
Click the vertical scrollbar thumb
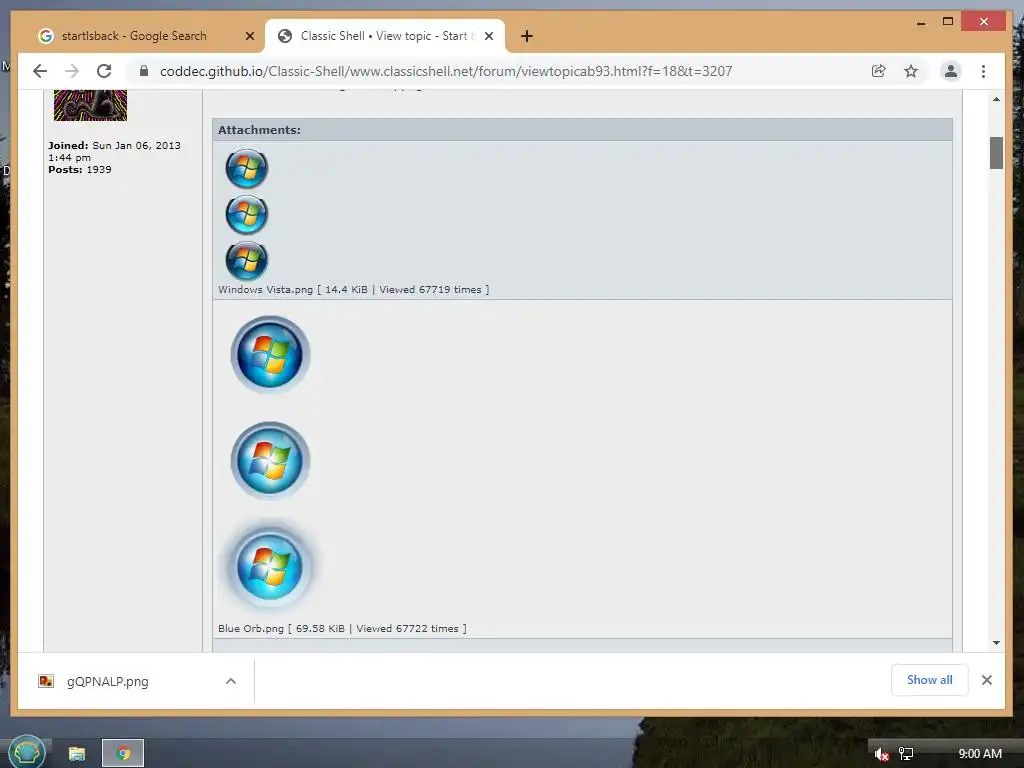point(996,153)
